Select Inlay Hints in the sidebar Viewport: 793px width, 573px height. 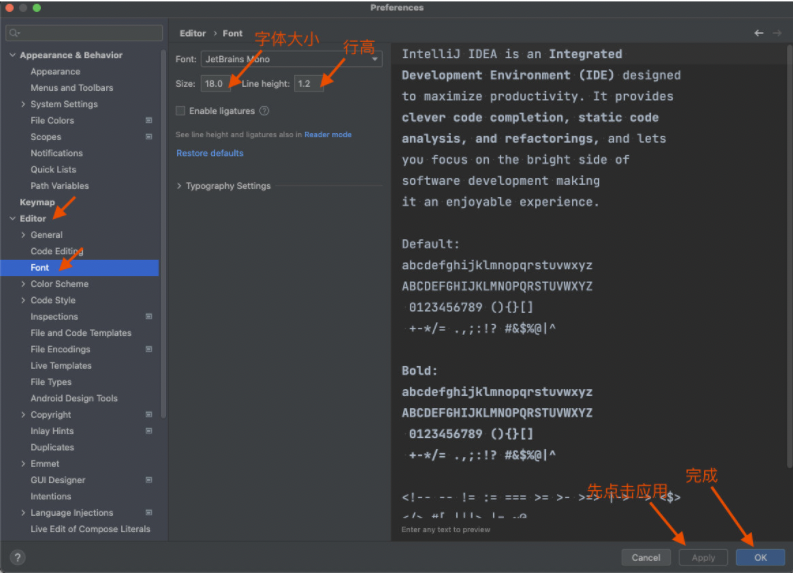(52, 431)
